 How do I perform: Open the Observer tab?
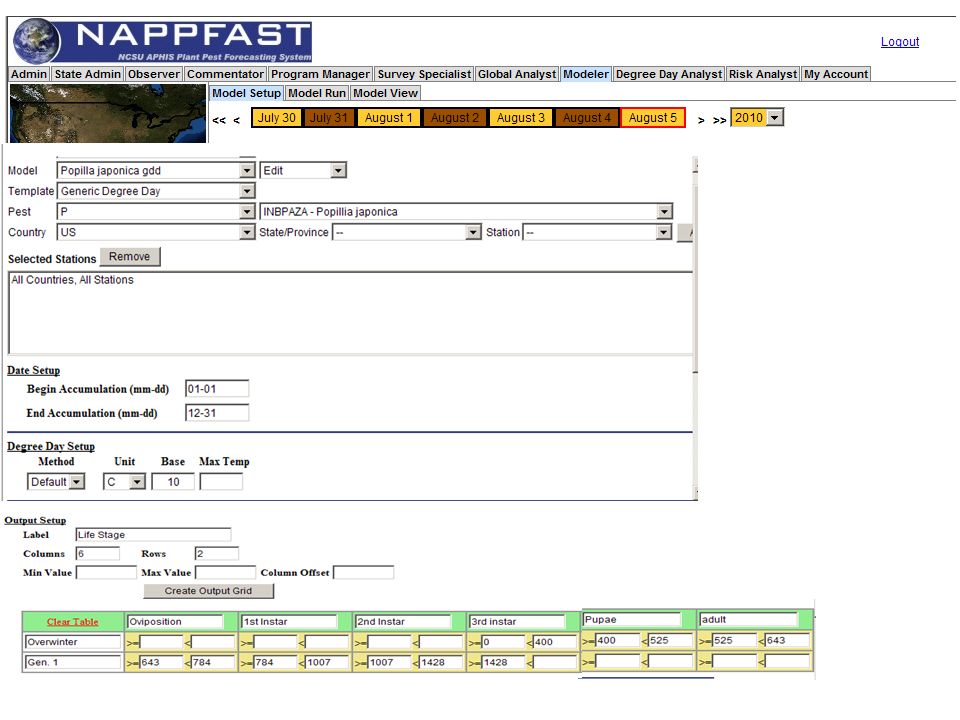[x=154, y=74]
